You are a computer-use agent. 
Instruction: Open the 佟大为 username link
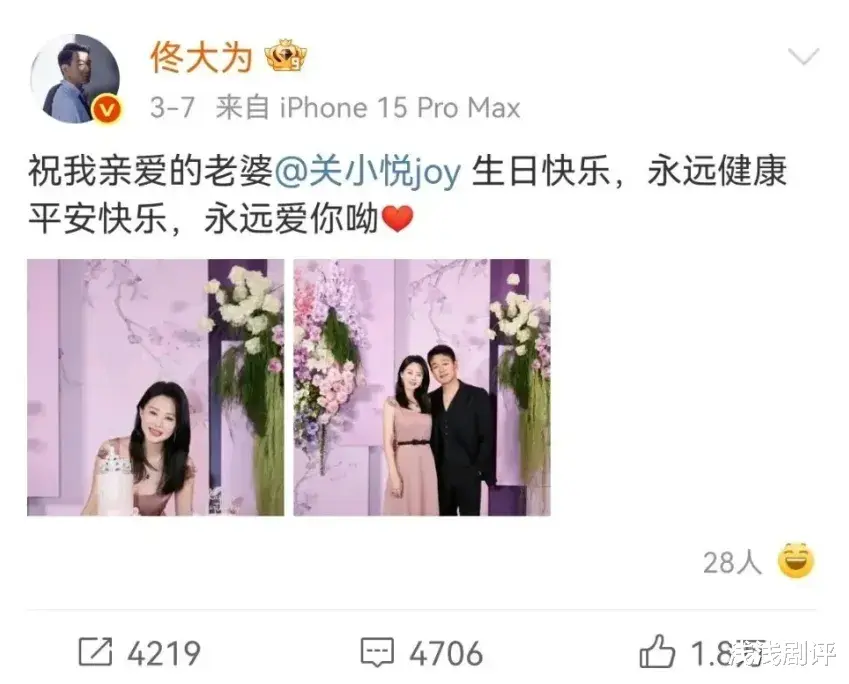click(x=201, y=57)
